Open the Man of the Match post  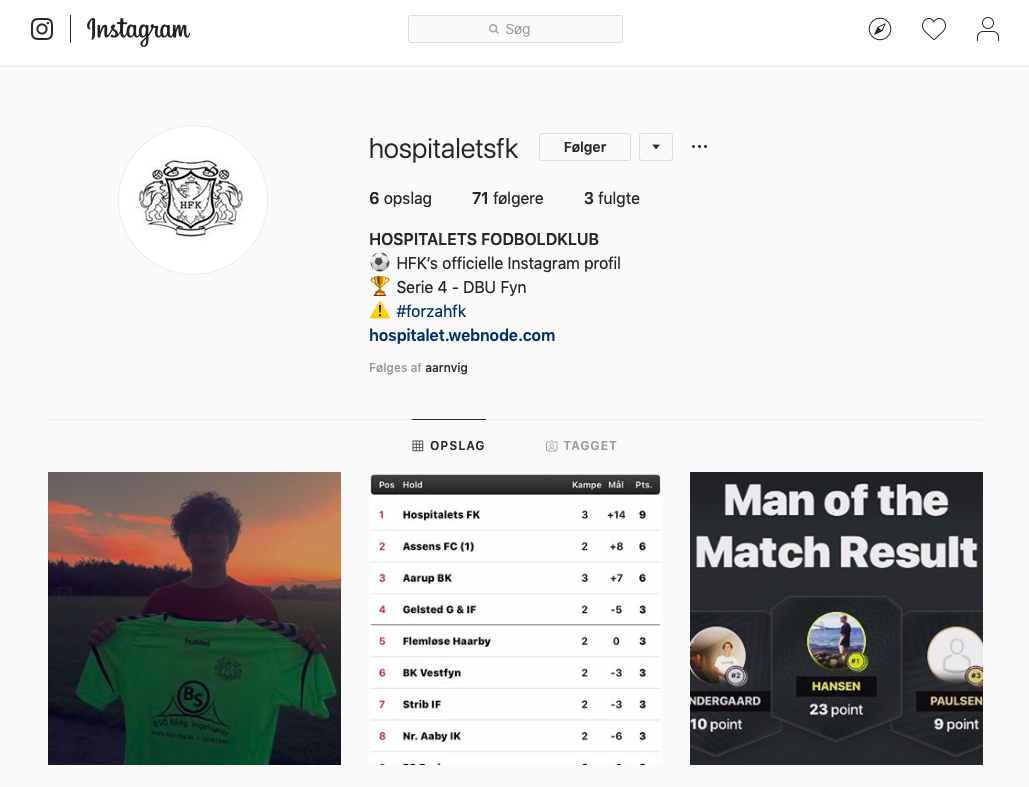tap(836, 618)
